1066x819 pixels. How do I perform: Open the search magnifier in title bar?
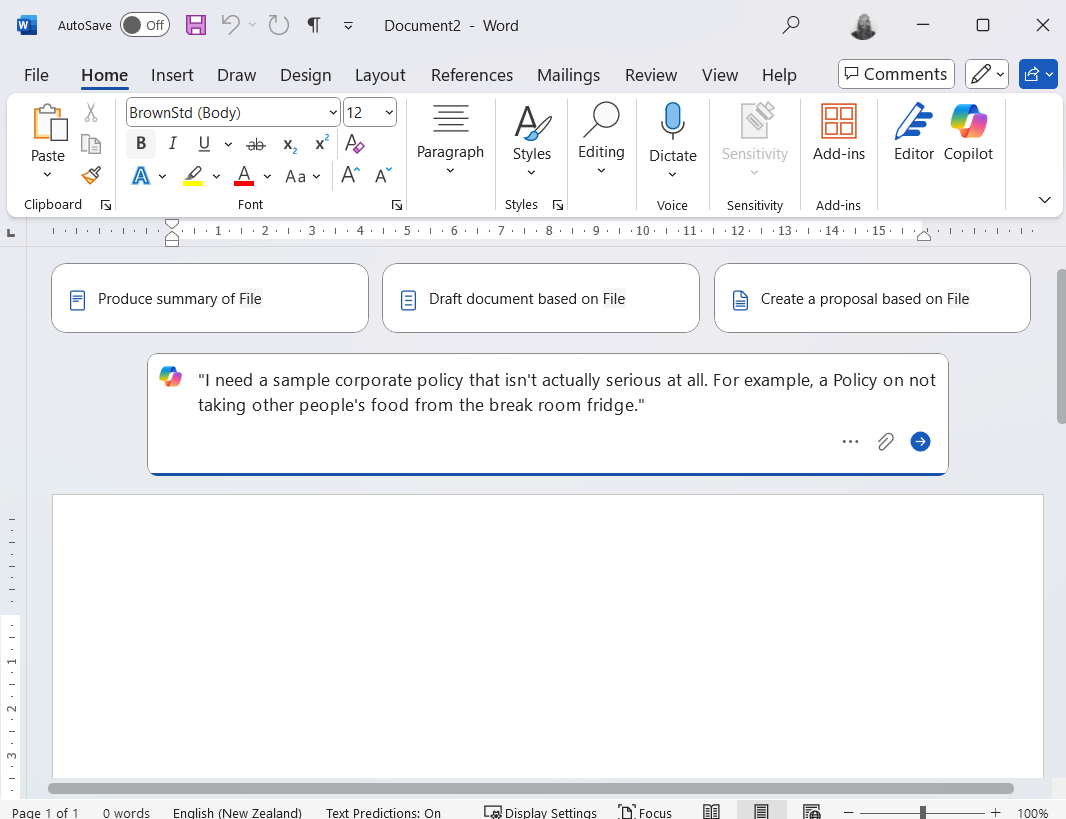coord(791,26)
